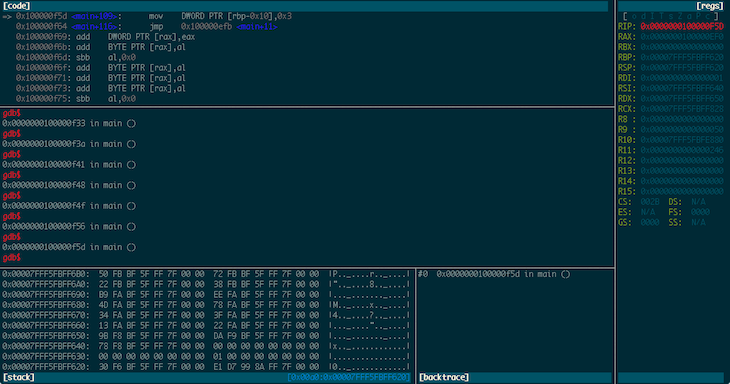Click the stack pointer address in status bar
Viewport: 730px width, 384px height.
[349, 377]
